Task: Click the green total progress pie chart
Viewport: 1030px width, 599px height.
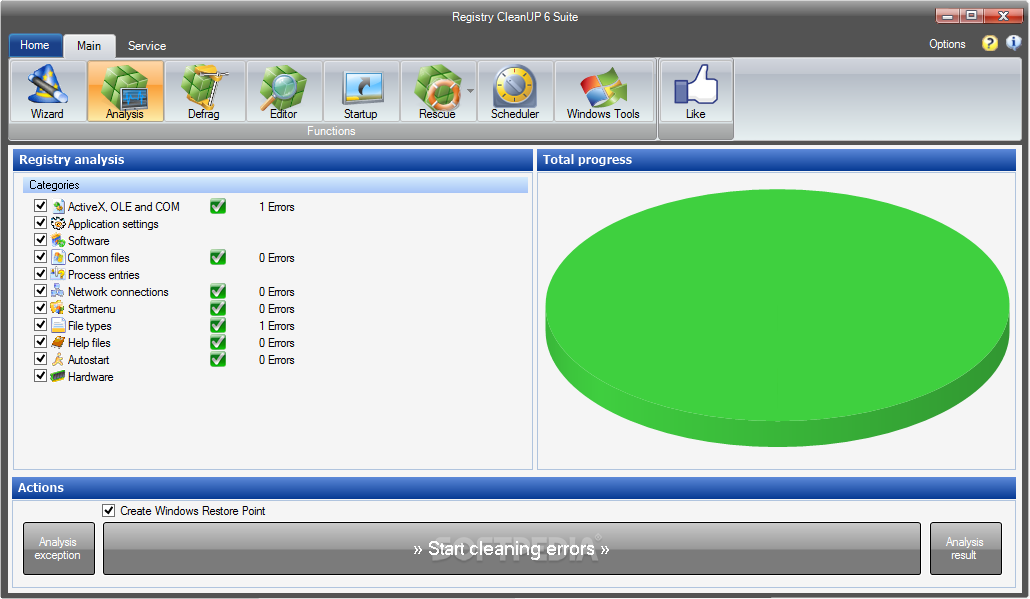Action: coord(777,319)
